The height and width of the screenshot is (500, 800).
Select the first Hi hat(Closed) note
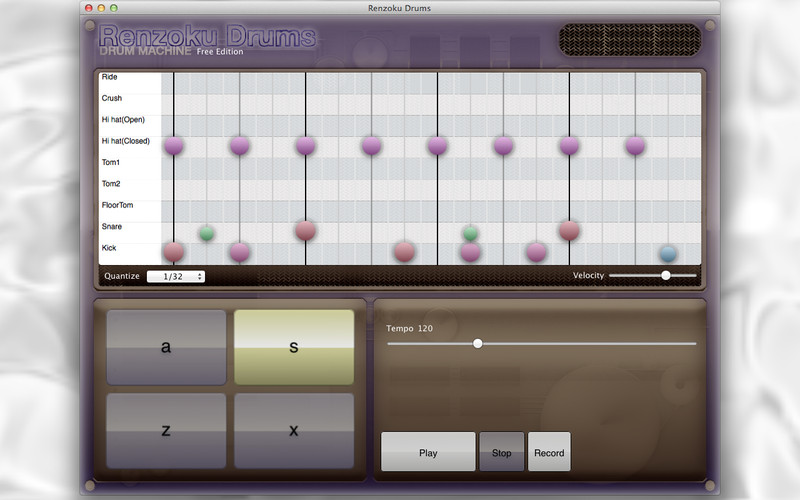pos(173,146)
